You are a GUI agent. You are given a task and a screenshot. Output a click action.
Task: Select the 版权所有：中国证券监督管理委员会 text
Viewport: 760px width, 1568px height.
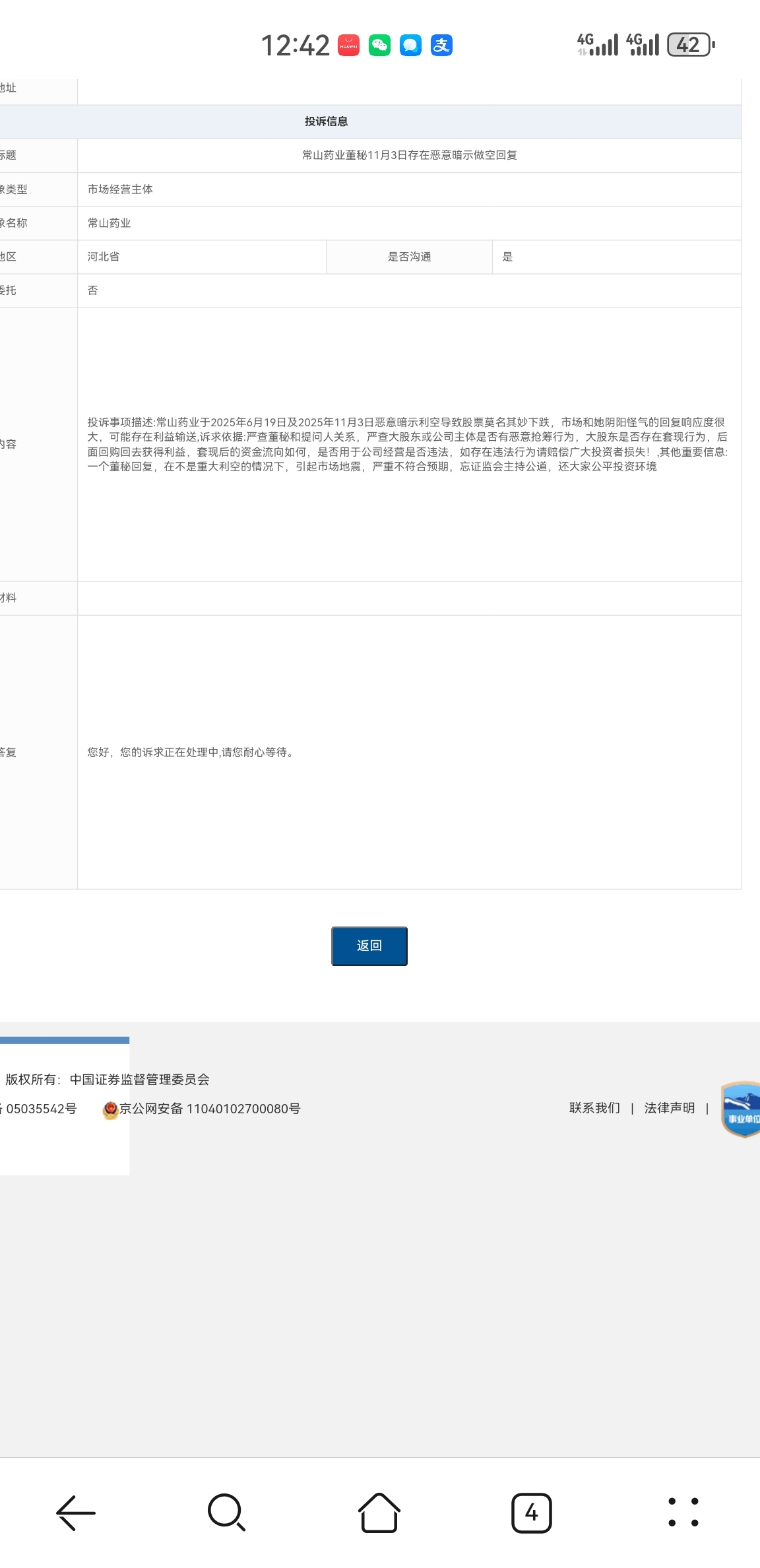(x=108, y=1080)
